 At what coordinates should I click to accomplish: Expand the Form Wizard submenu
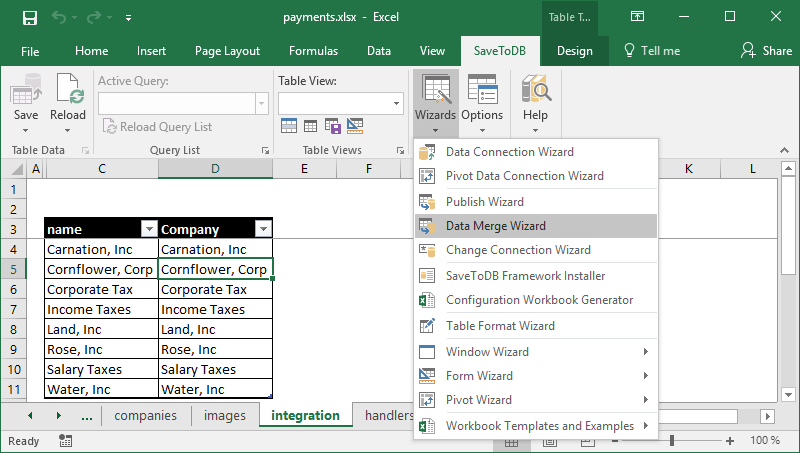[x=536, y=376]
